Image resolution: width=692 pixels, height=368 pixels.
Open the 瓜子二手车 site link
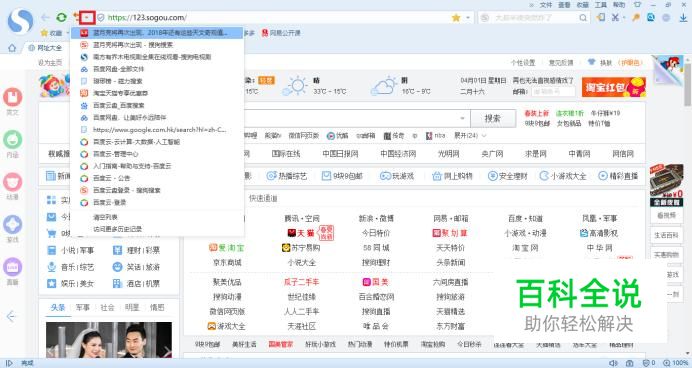coord(301,282)
